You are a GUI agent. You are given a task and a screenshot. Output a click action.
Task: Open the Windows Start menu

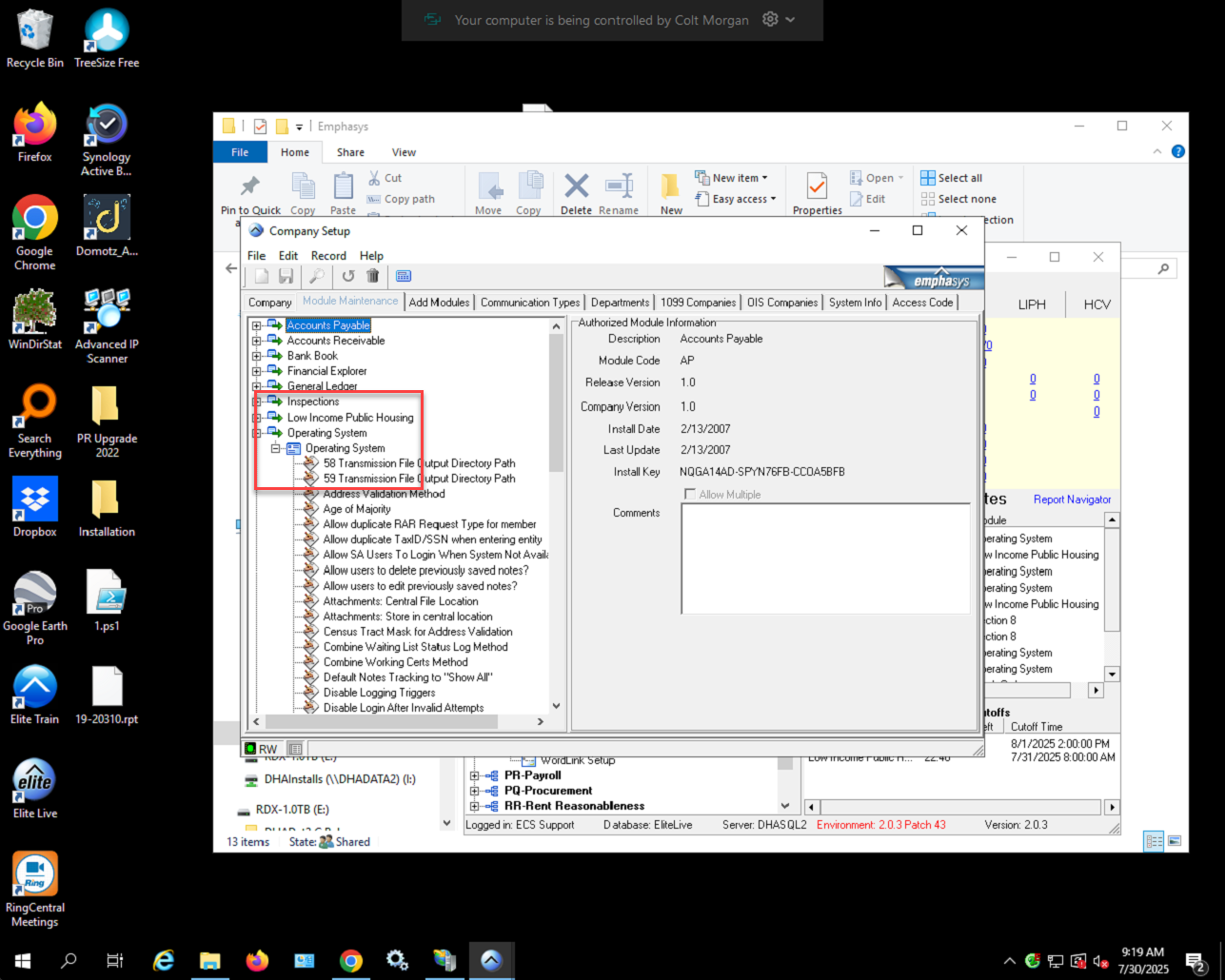coord(23,961)
